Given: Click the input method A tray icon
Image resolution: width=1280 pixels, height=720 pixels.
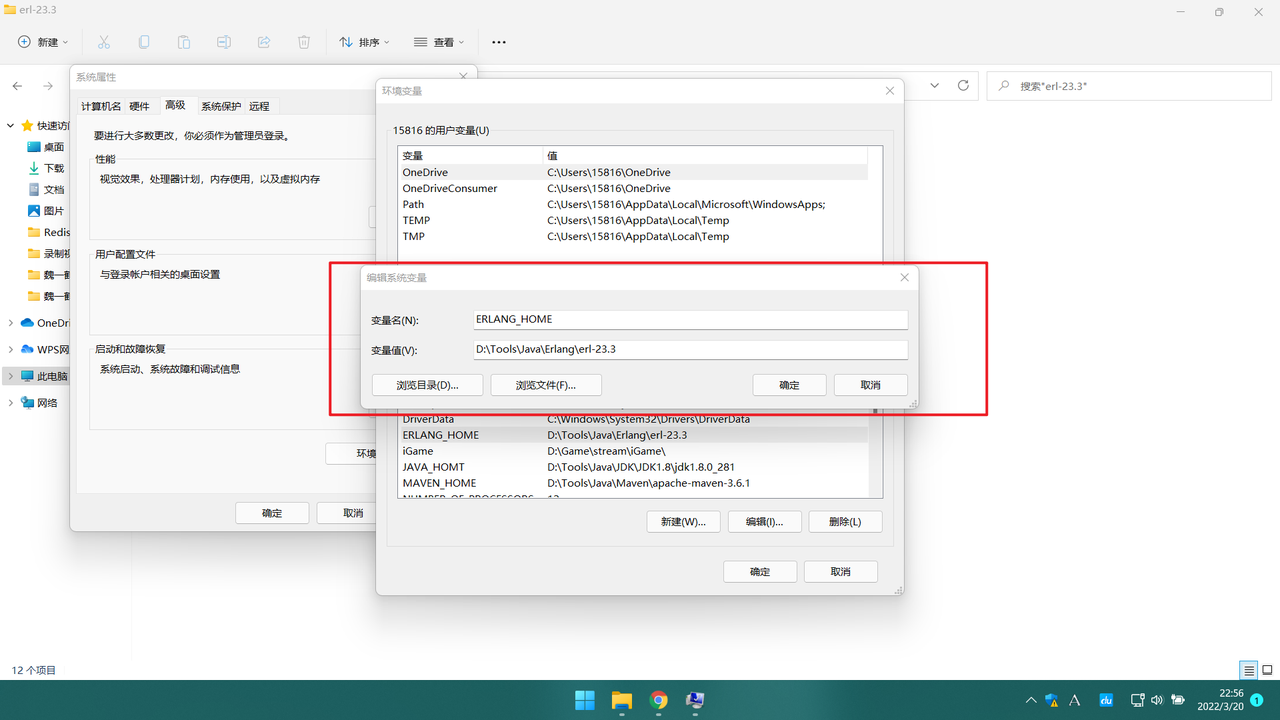Looking at the screenshot, I should pos(1076,700).
